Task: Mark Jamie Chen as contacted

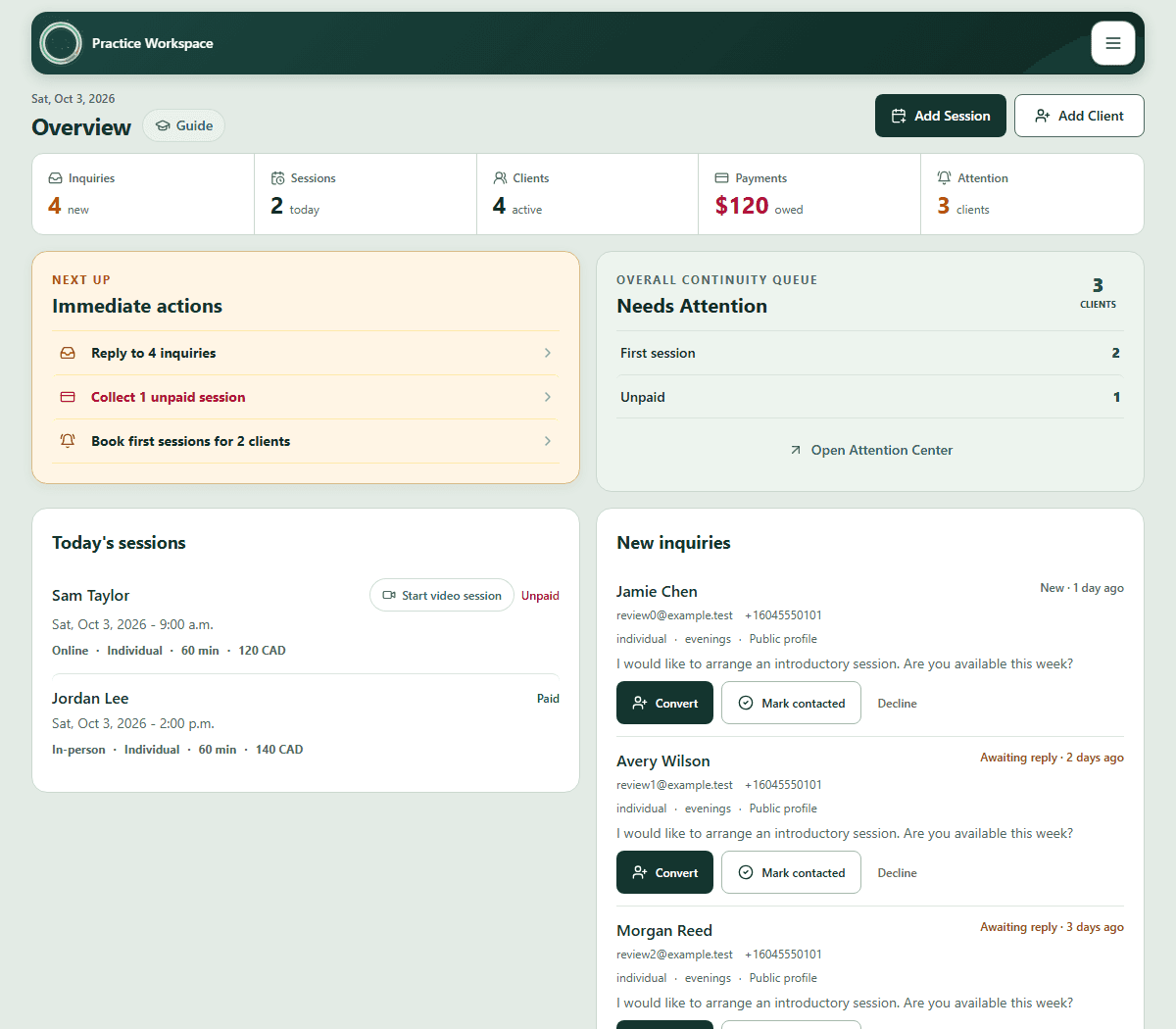Action: pos(791,703)
